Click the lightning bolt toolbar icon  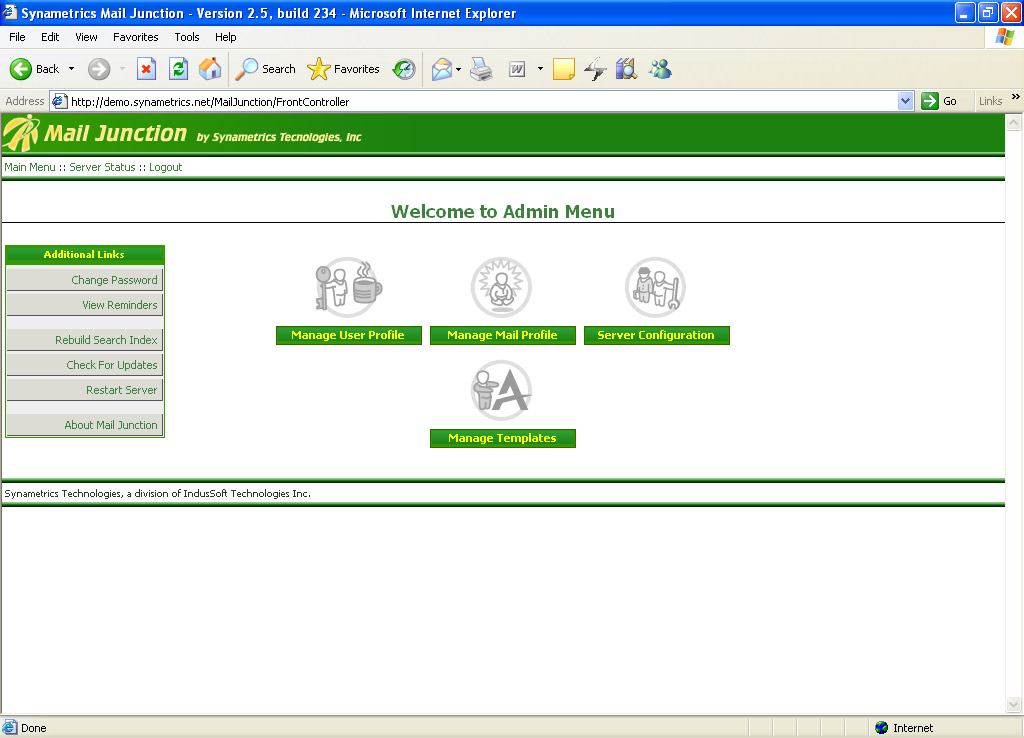(595, 69)
